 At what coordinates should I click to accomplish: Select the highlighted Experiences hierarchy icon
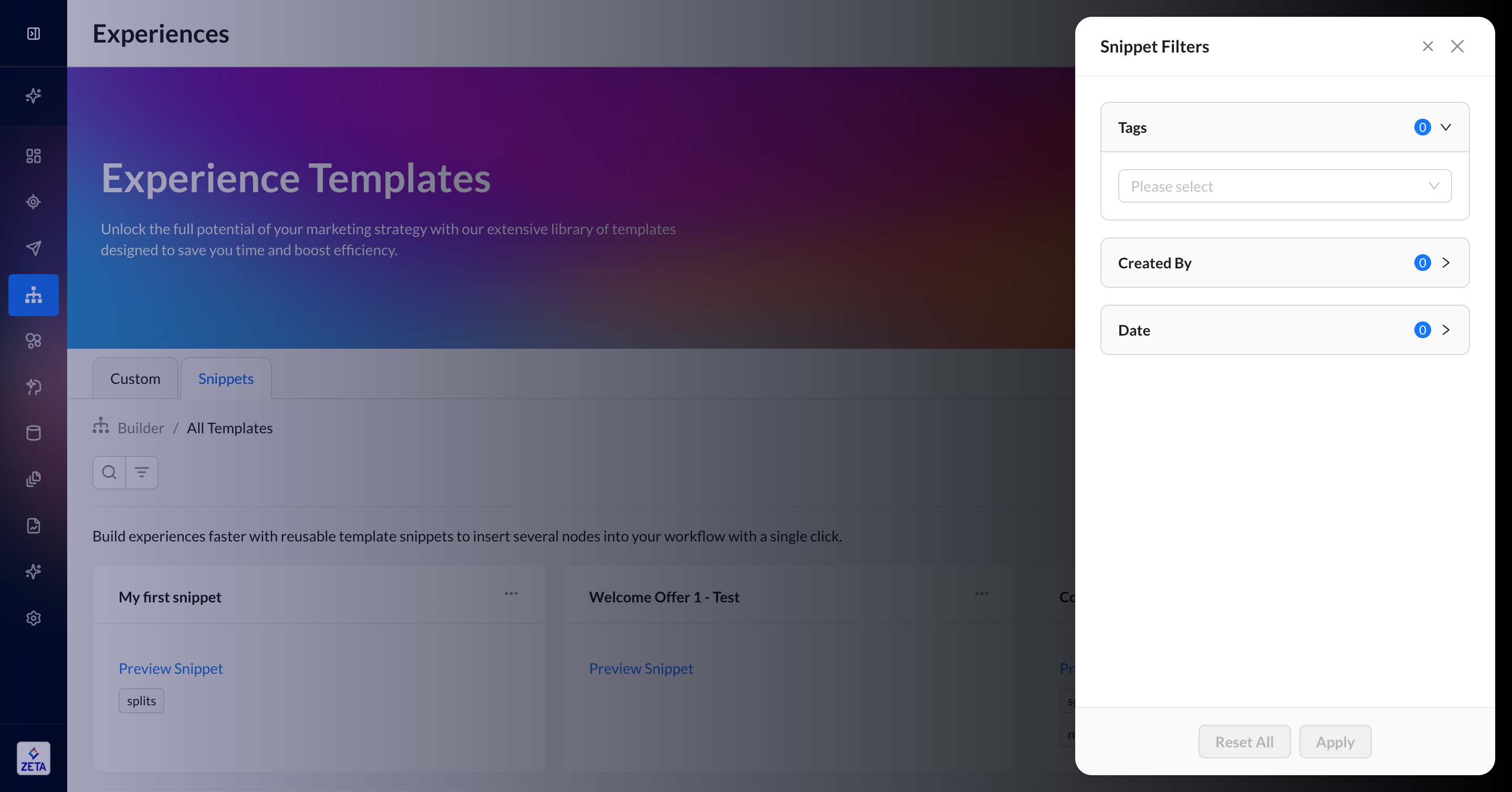tap(34, 295)
